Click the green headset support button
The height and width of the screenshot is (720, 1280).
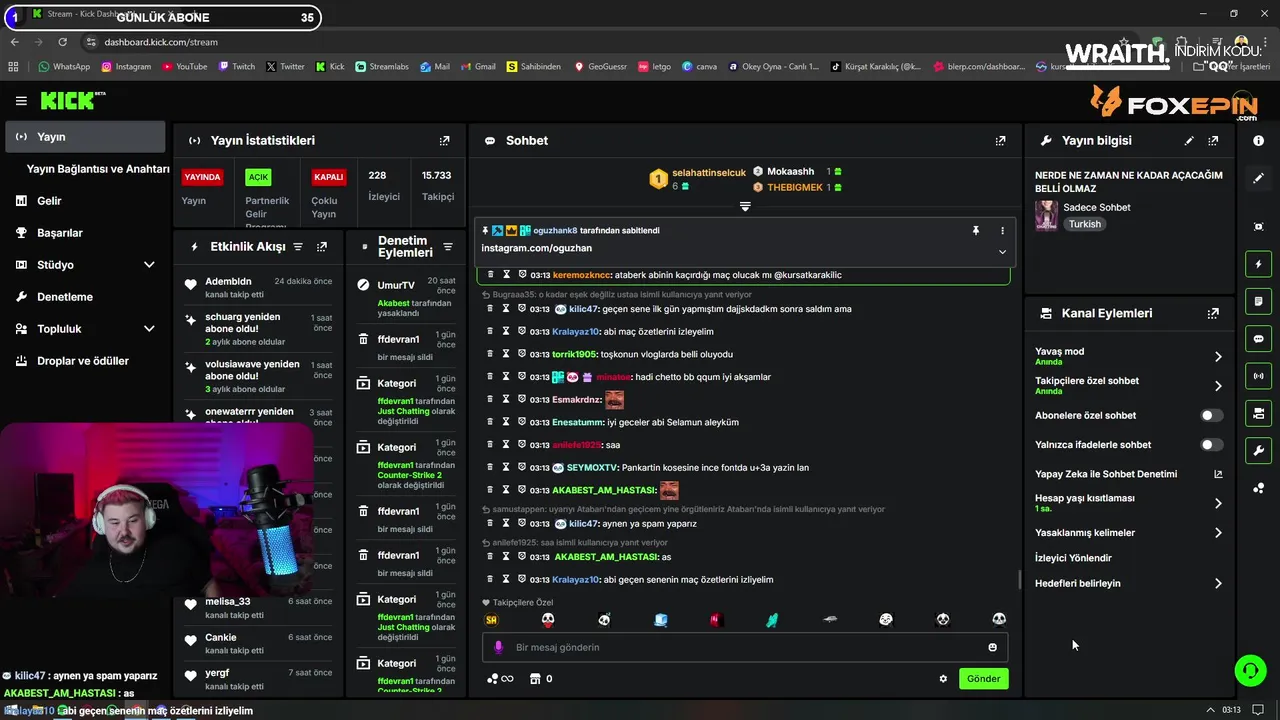point(1250,670)
